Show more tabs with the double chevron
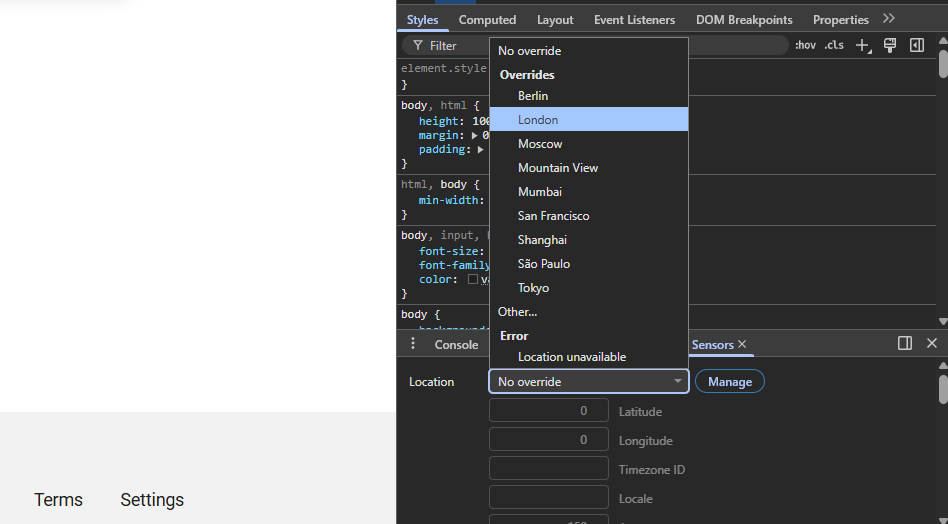 tap(888, 19)
